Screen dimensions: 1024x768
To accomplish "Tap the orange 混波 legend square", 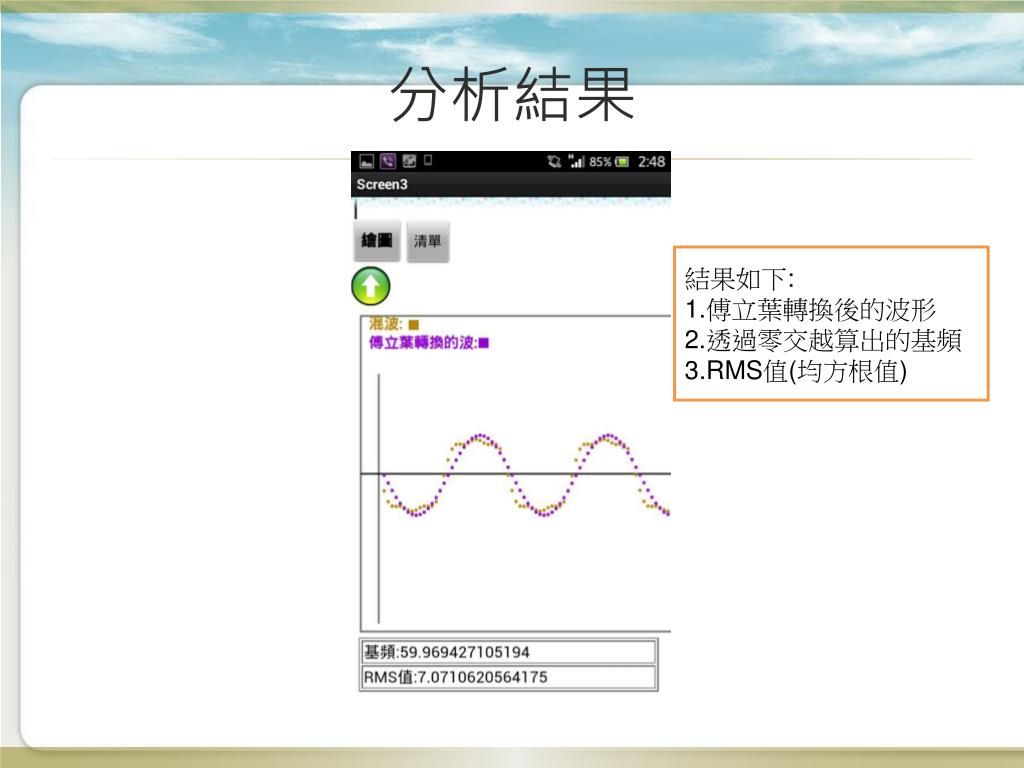I will (x=413, y=325).
